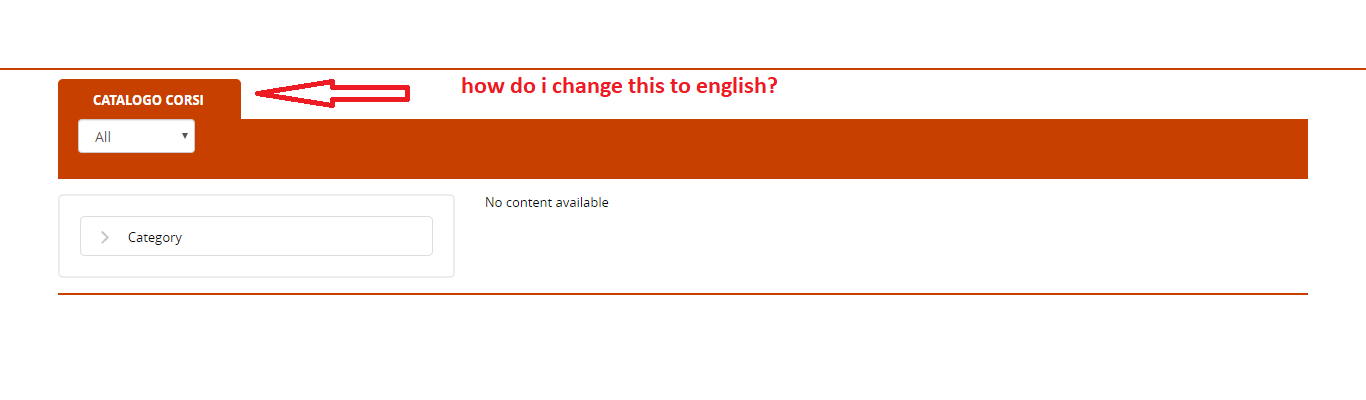
Task: Click the Category label text
Action: pos(155,237)
